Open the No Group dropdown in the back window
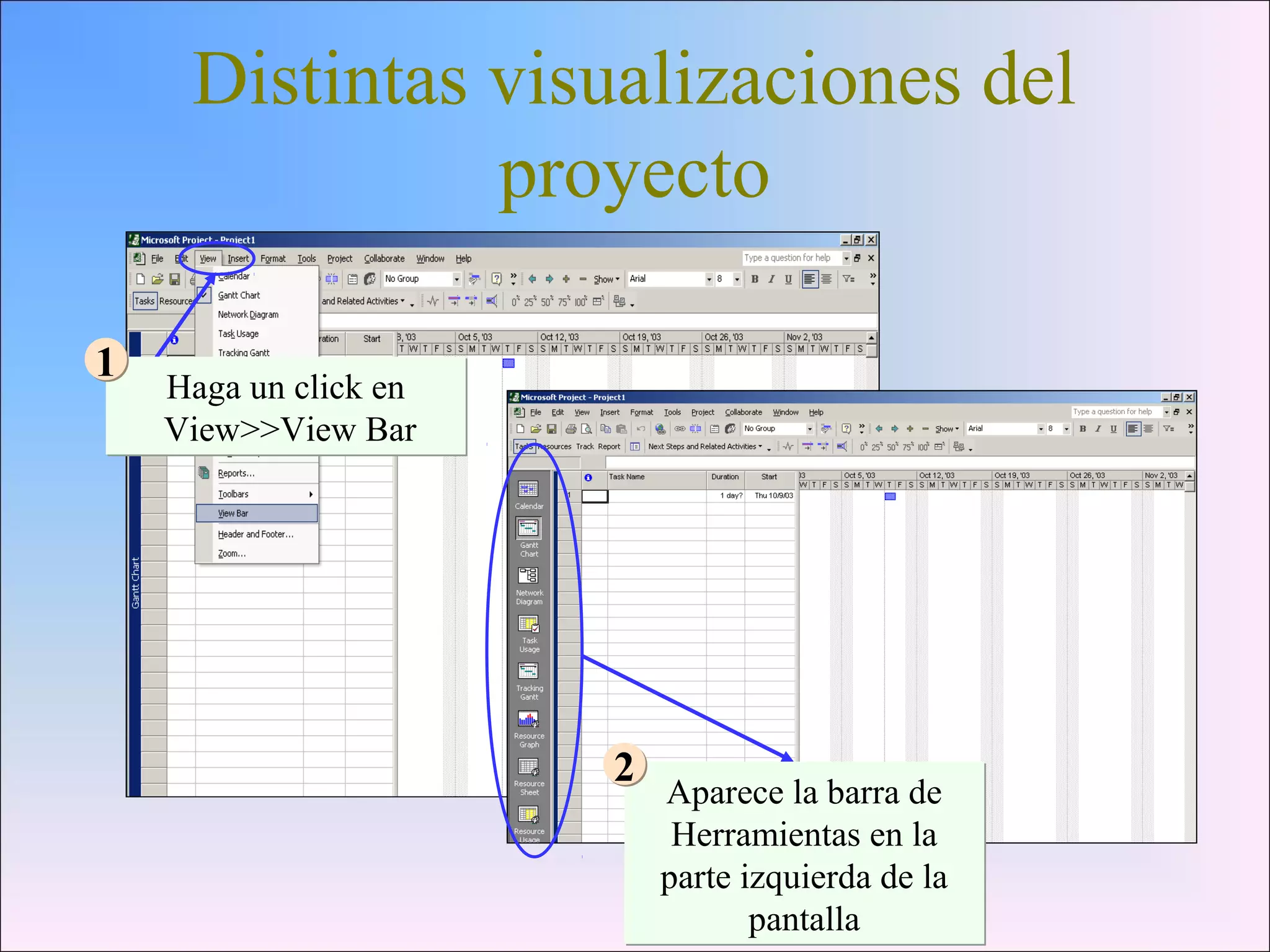The height and width of the screenshot is (952, 1270). (456, 279)
